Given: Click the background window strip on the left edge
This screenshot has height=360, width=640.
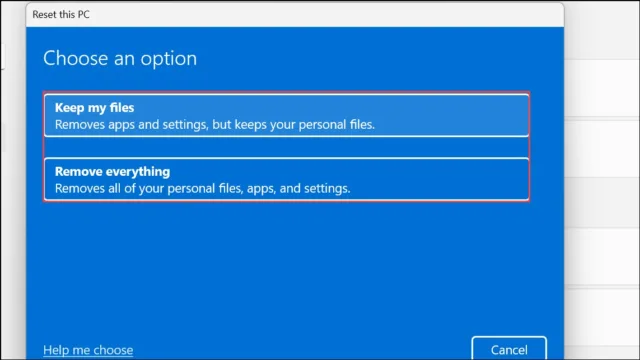Looking at the screenshot, I should coord(12,180).
